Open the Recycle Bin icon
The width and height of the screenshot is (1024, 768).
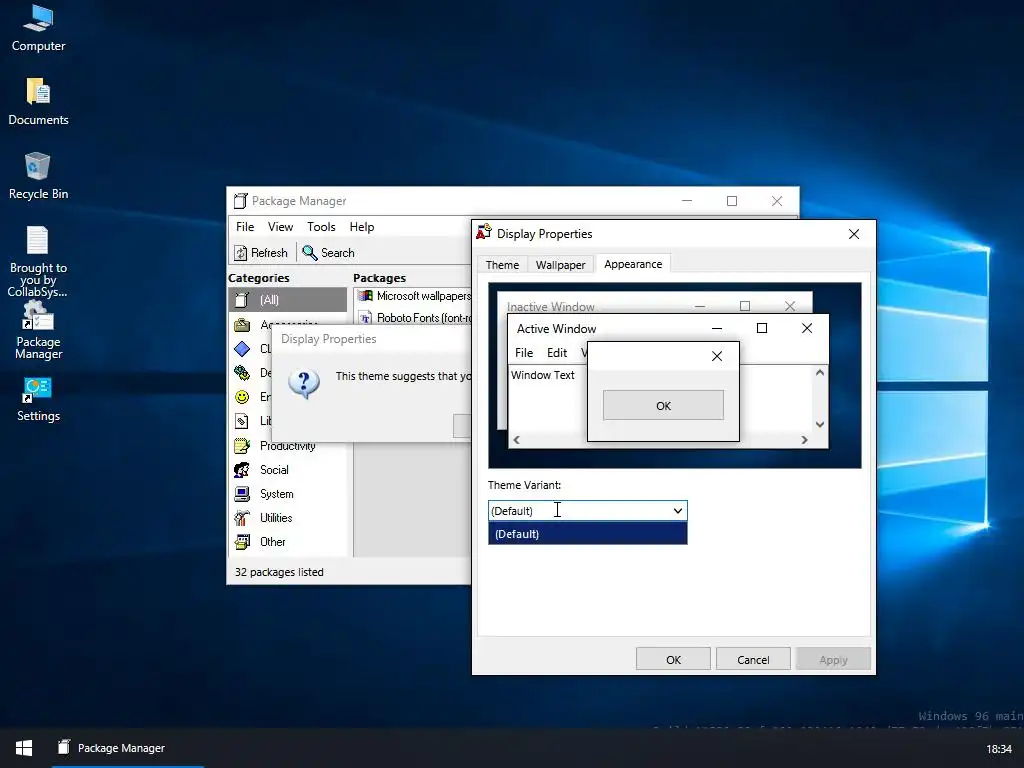tap(38, 176)
